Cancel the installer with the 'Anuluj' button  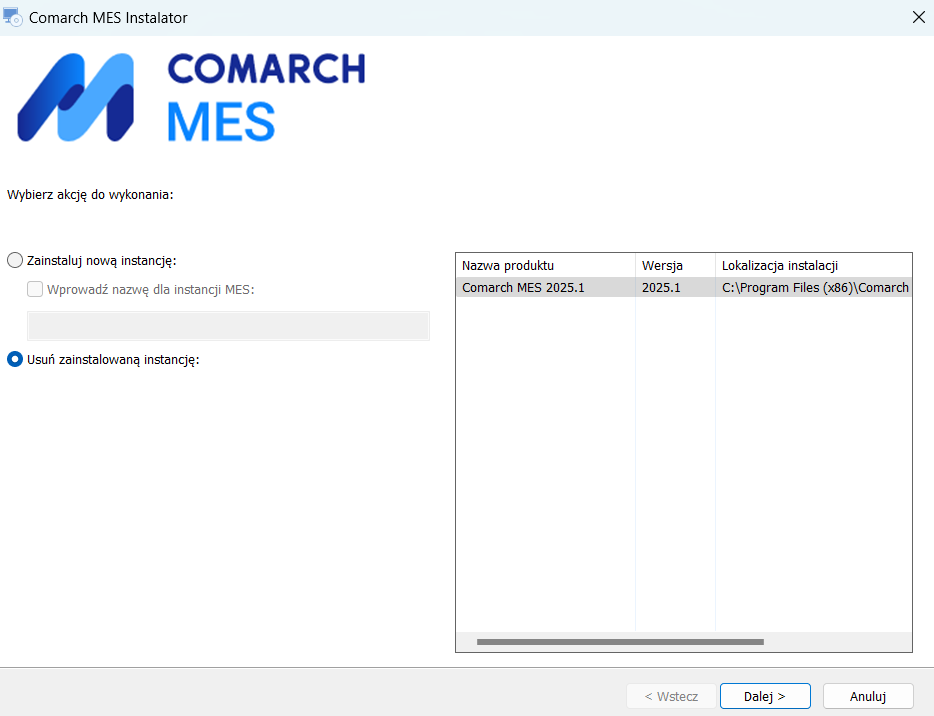pos(868,696)
